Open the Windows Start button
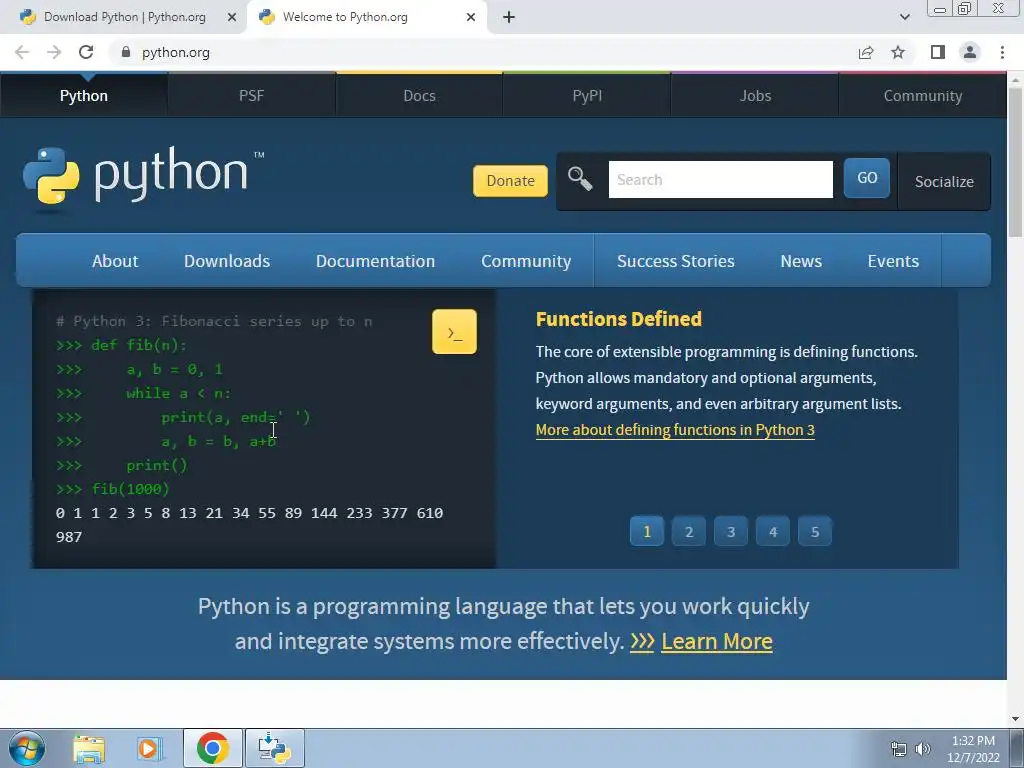This screenshot has height=768, width=1024. pos(27,748)
